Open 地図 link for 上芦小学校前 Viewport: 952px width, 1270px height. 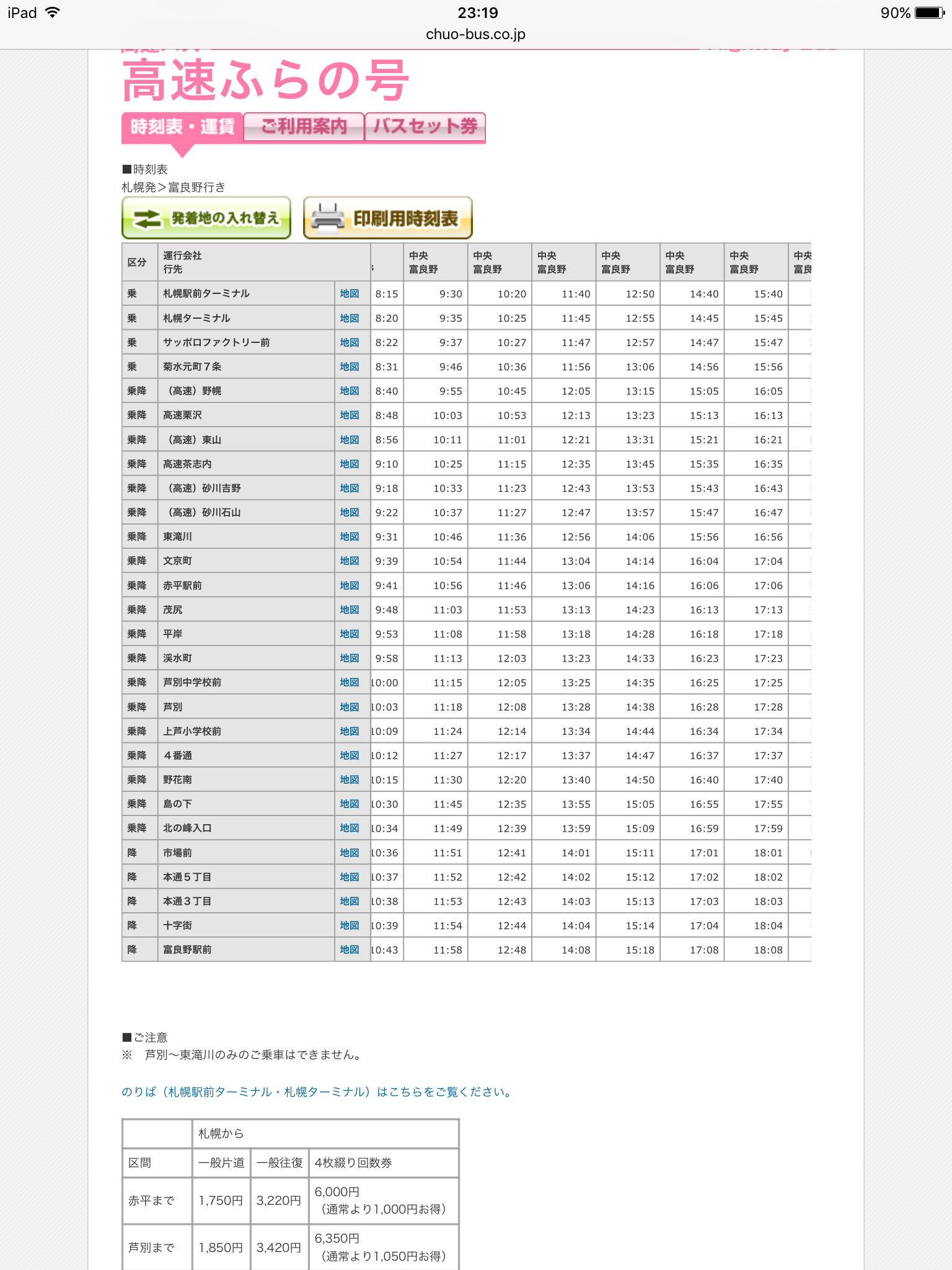[350, 731]
